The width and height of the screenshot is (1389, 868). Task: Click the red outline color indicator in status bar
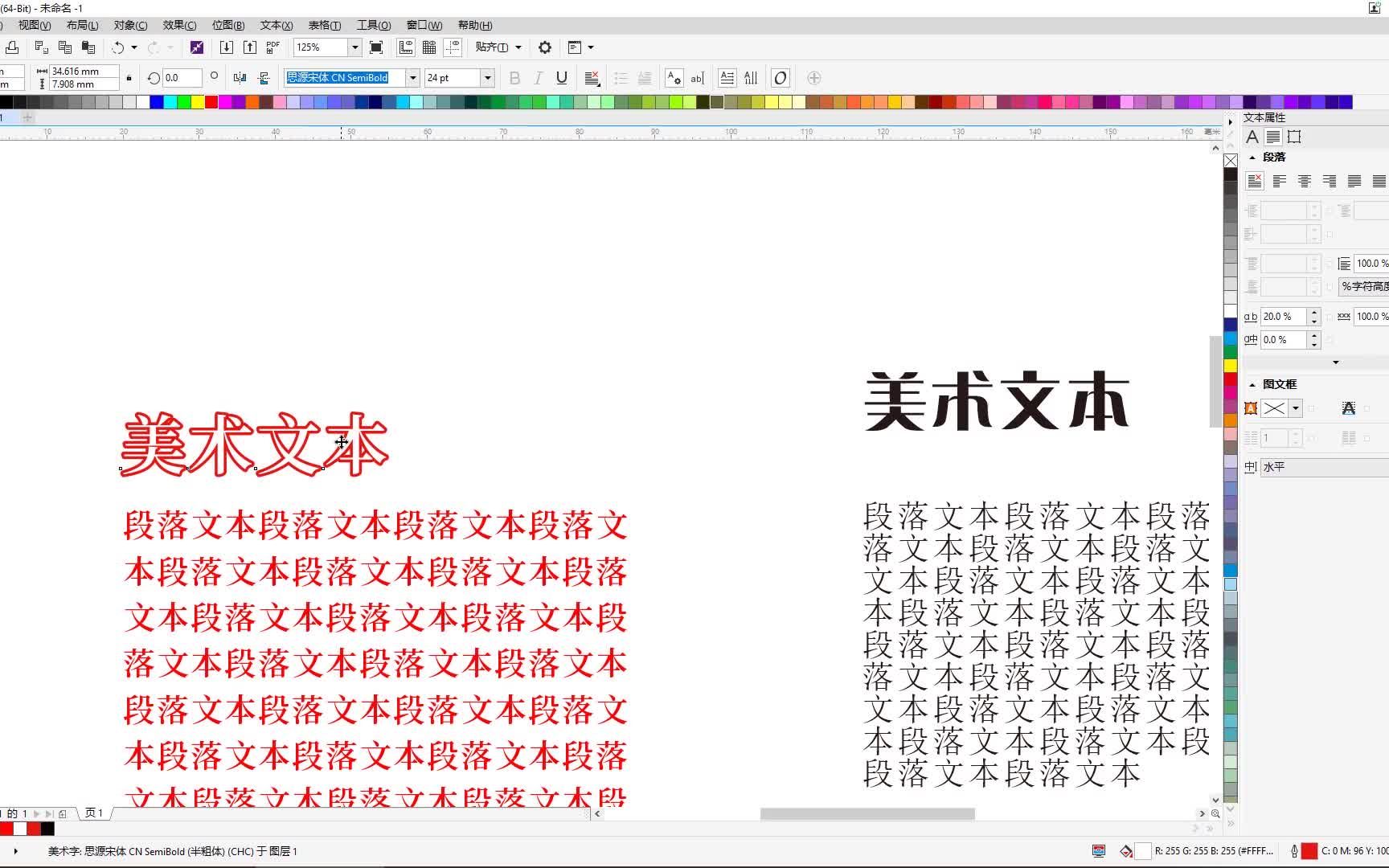coord(1309,850)
